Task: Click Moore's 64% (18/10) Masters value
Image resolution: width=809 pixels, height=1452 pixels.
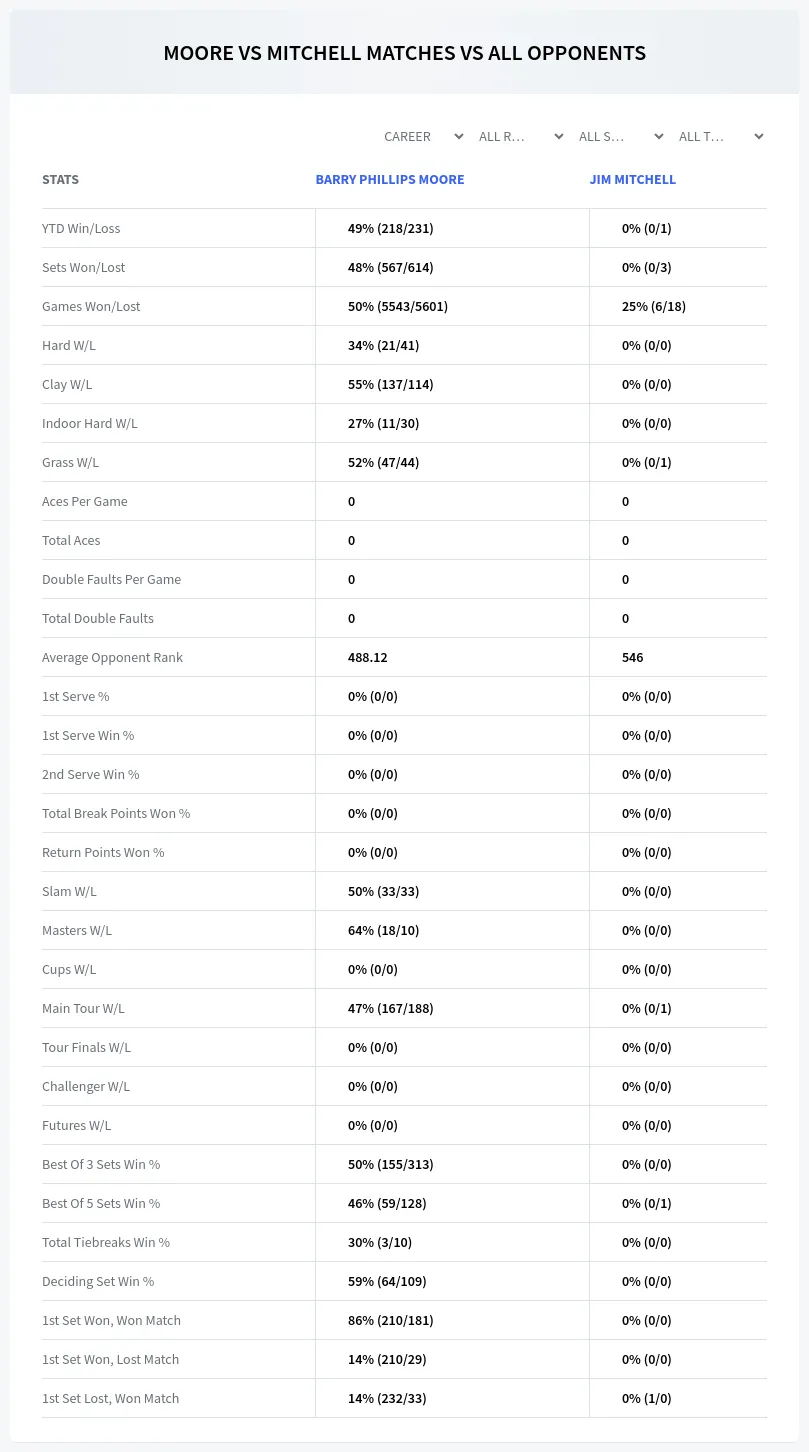Action: [x=384, y=931]
